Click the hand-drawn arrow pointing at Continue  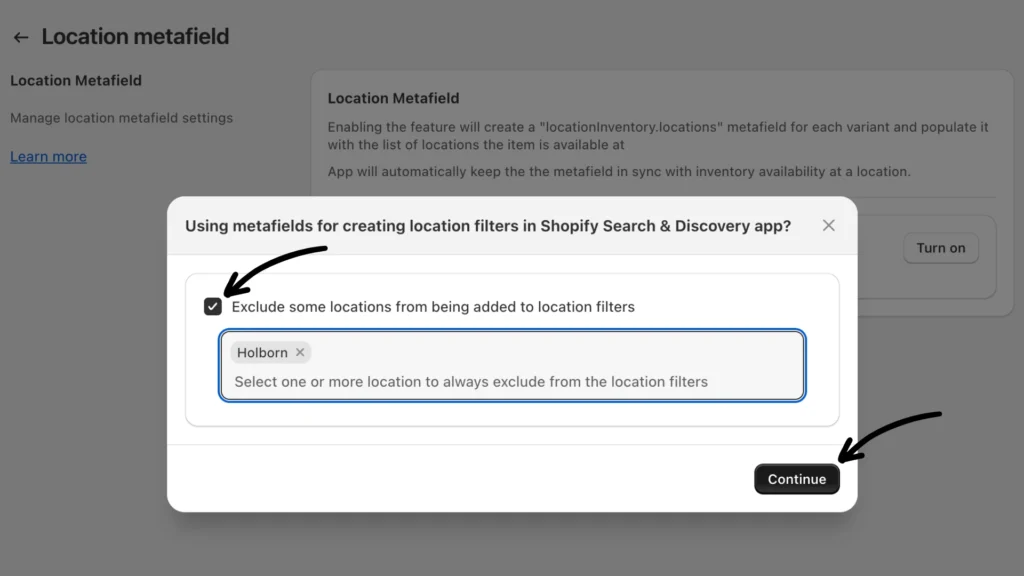tap(890, 432)
